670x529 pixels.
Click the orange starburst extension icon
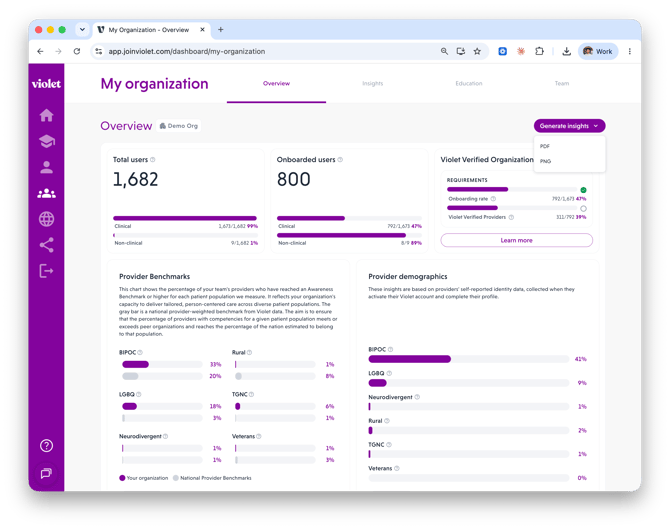coord(521,51)
